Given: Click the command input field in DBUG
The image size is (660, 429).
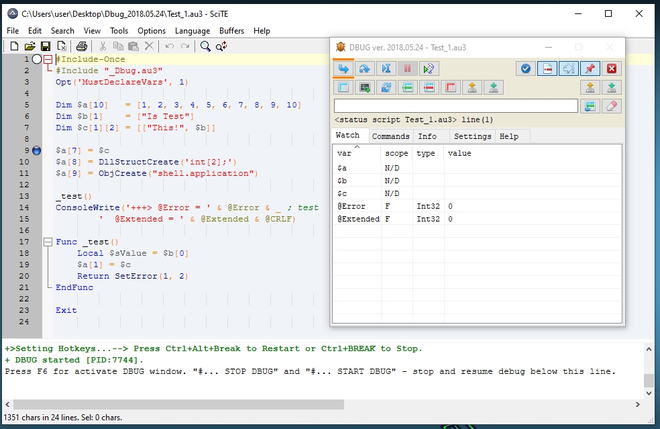Looking at the screenshot, I should click(455, 106).
